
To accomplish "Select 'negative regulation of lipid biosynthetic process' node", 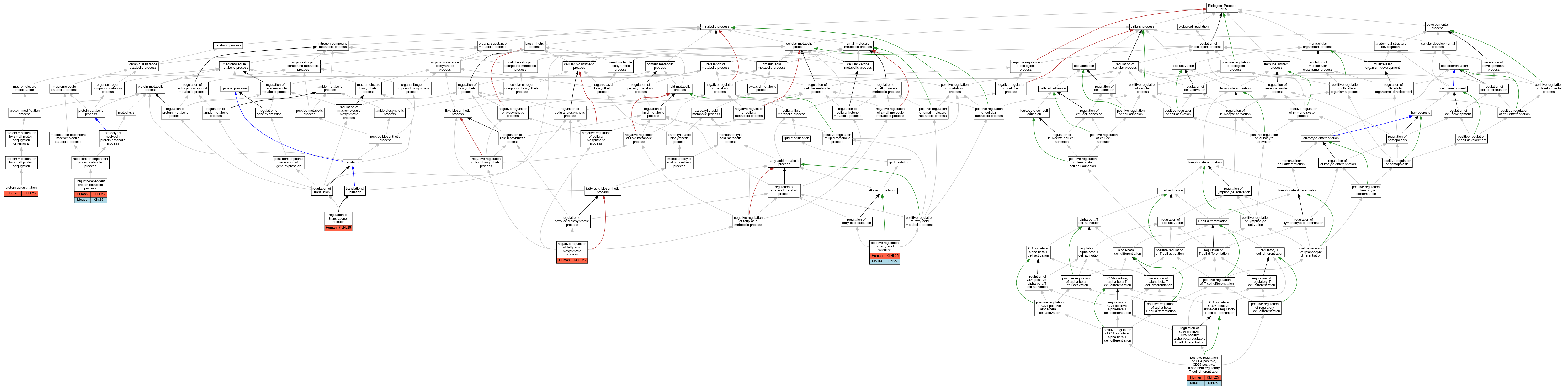I will click(x=486, y=163).
